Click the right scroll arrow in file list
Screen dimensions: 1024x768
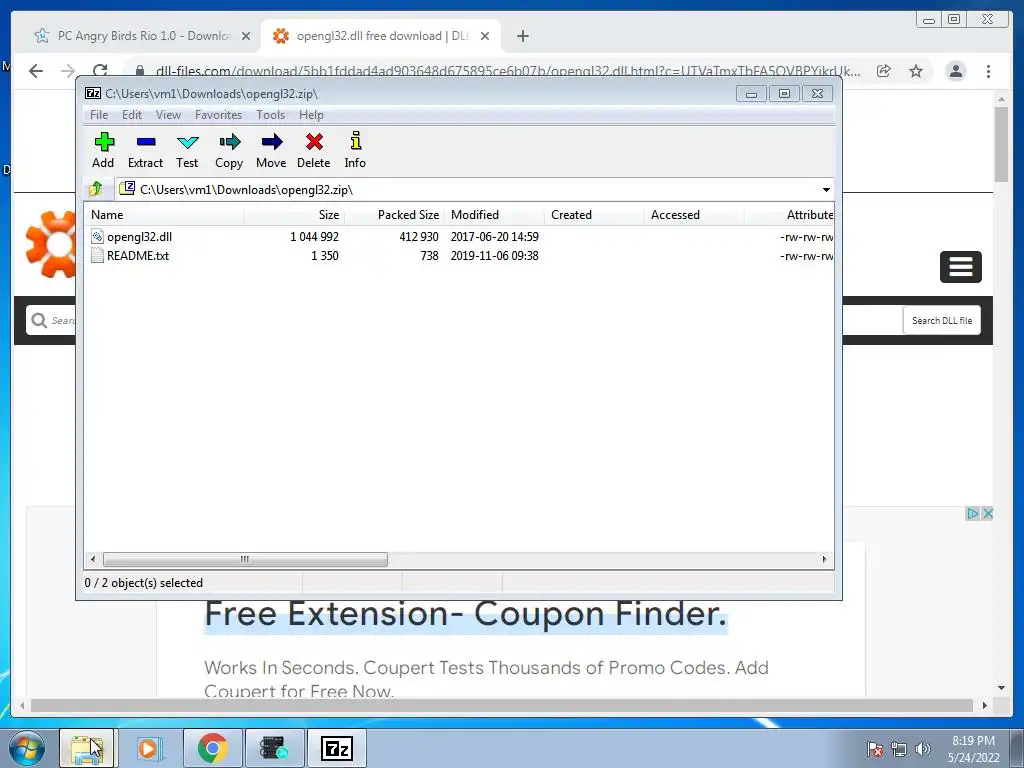(x=824, y=559)
